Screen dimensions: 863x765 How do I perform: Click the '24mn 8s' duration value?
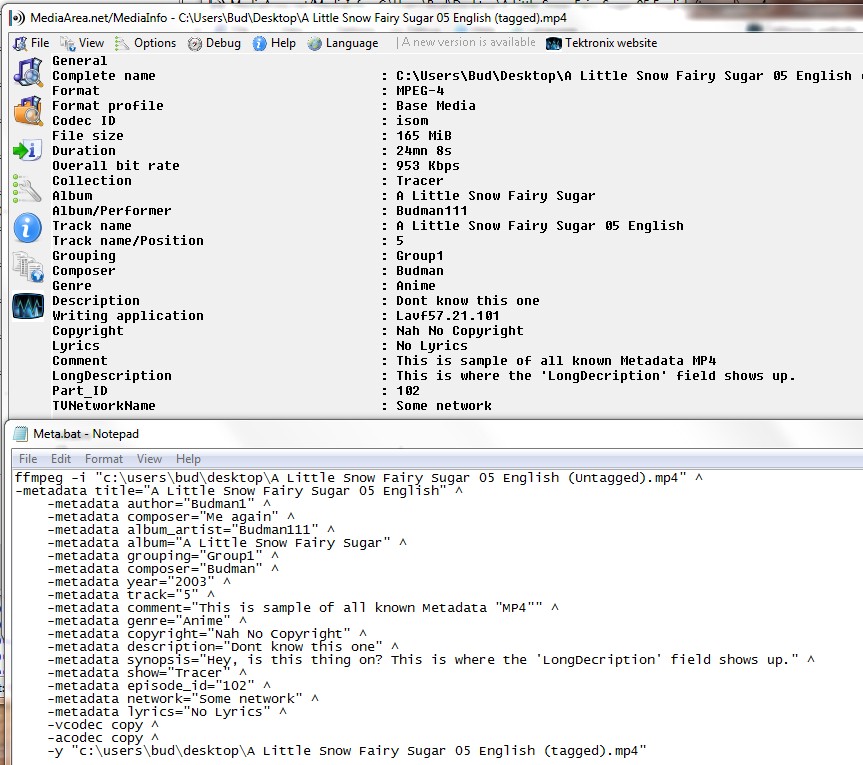pos(424,150)
